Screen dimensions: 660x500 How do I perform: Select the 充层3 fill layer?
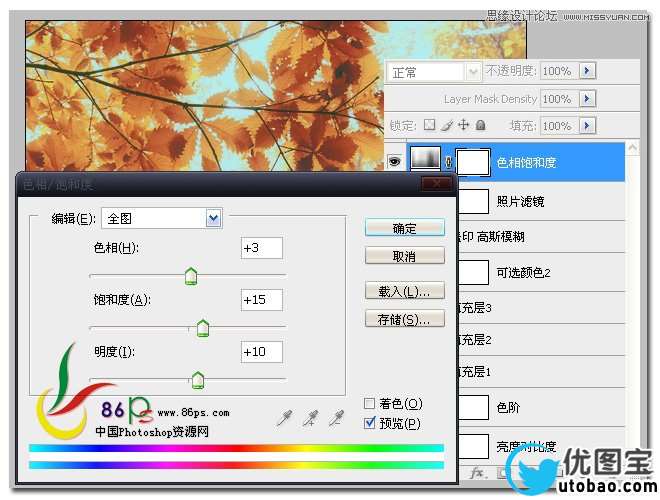tap(542, 308)
